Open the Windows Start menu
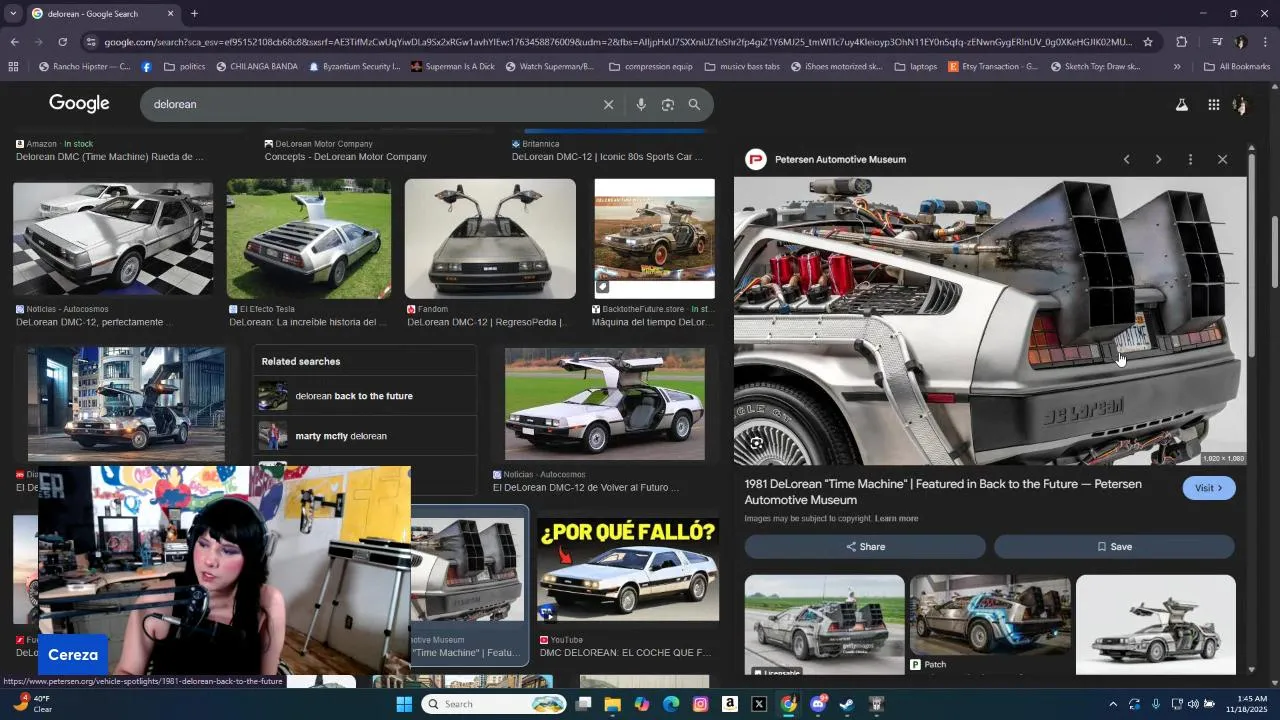The width and height of the screenshot is (1280, 720). pos(404,704)
